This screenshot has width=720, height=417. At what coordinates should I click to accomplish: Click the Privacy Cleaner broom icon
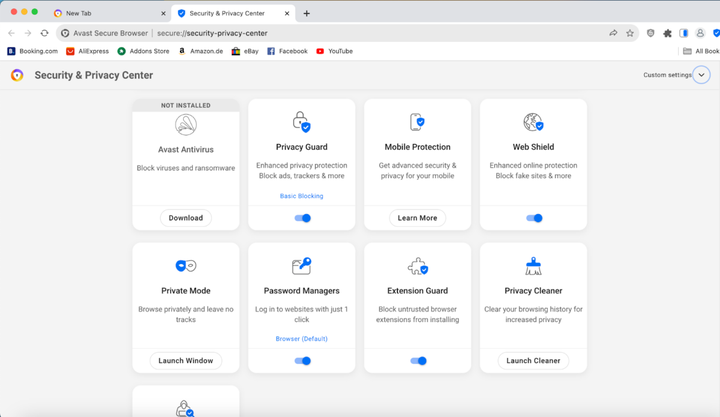pos(533,266)
